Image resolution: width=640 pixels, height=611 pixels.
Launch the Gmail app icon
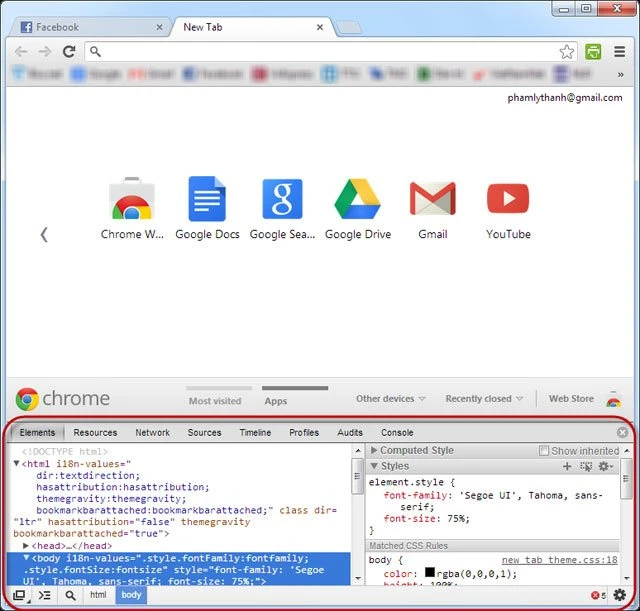[x=432, y=199]
